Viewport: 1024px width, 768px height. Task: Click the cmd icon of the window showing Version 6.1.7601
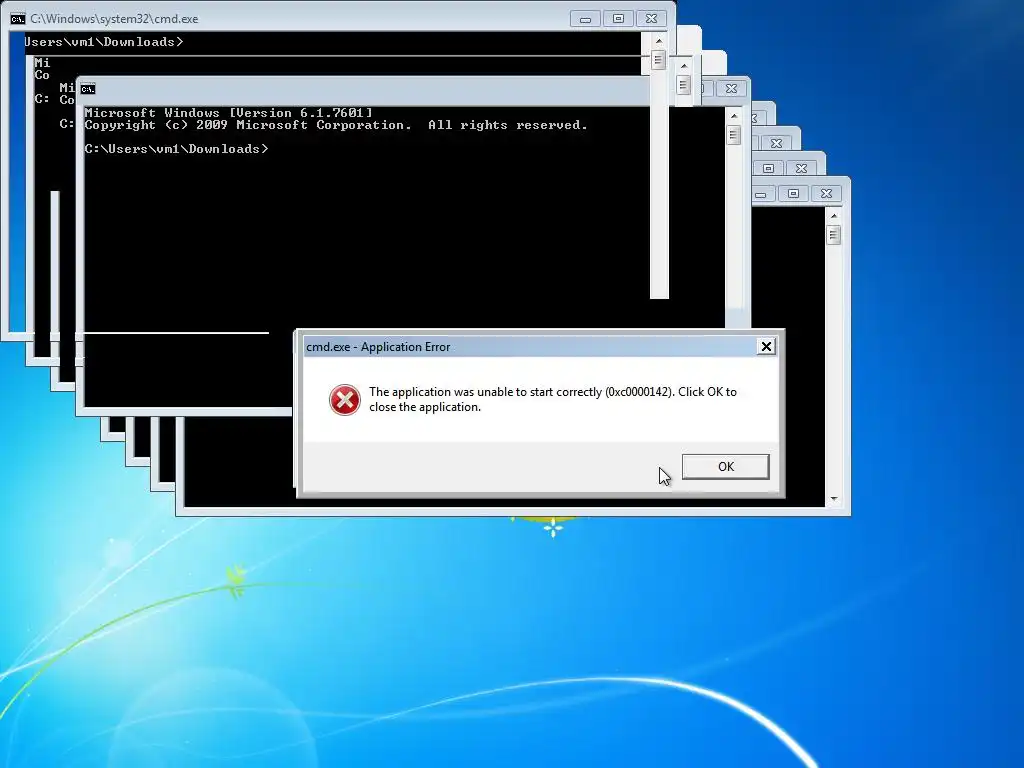click(88, 89)
